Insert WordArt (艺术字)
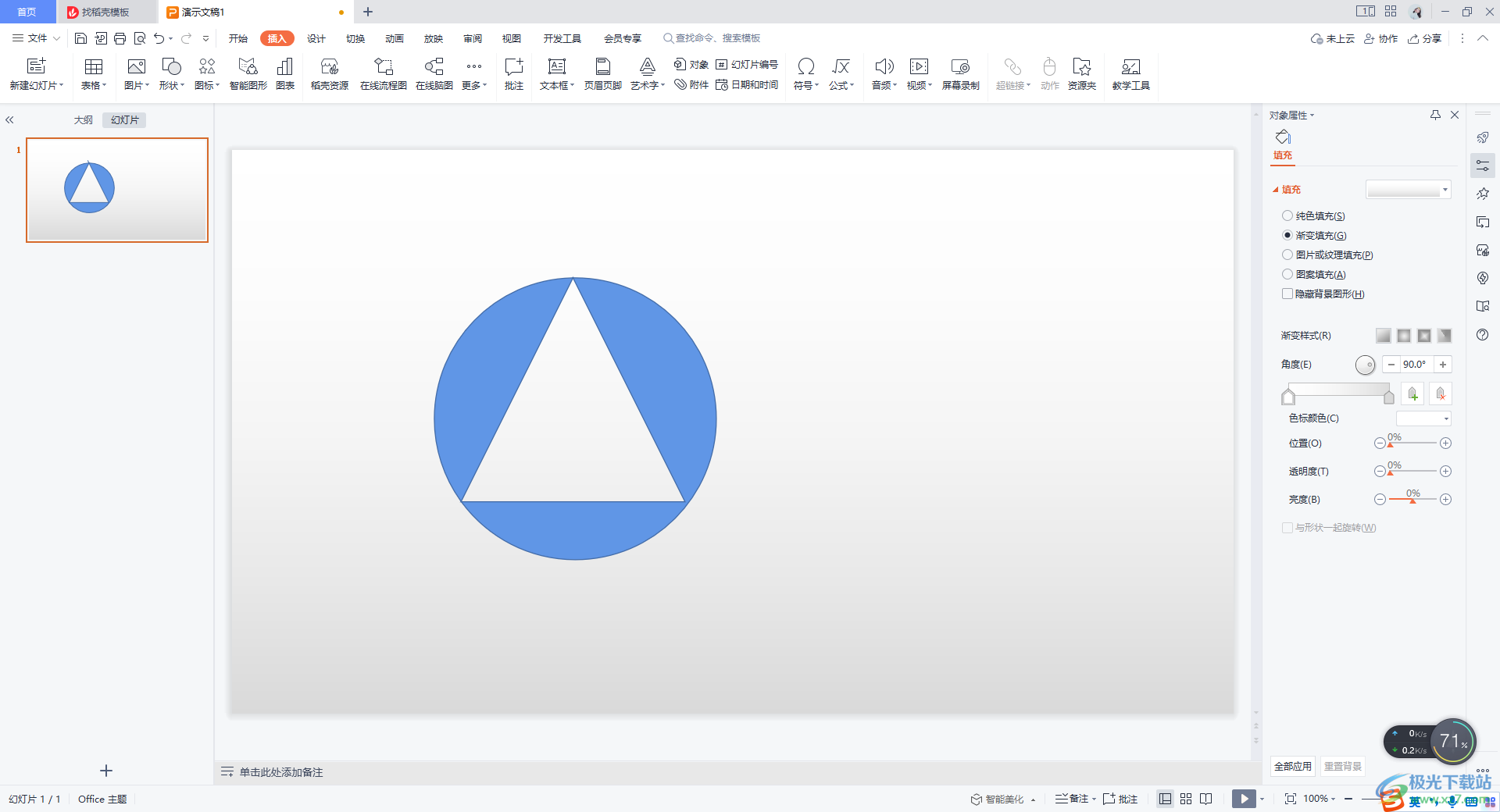The image size is (1500, 812). 648,73
